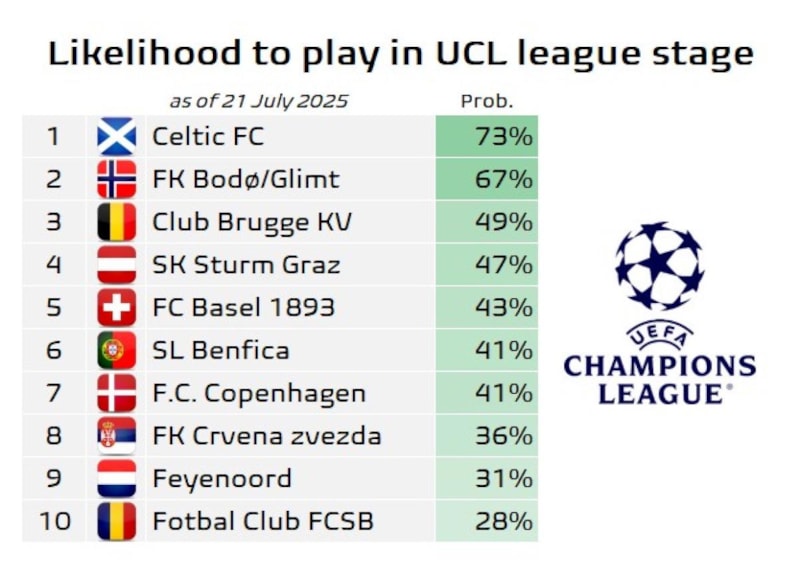Viewport: 800px width, 578px height.
Task: Open the Club Brugge KV entry
Action: click(x=251, y=222)
